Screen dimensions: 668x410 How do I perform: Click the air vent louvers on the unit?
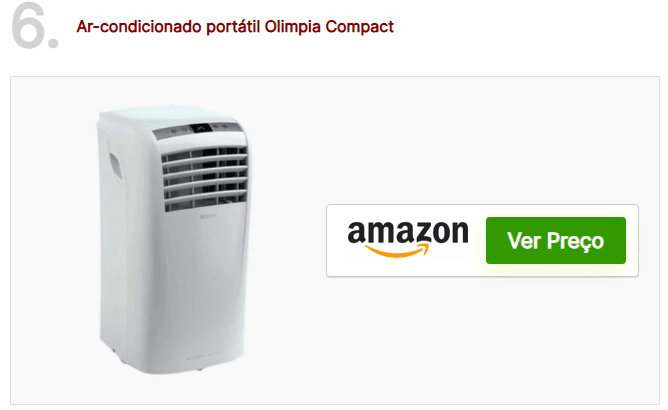204,178
